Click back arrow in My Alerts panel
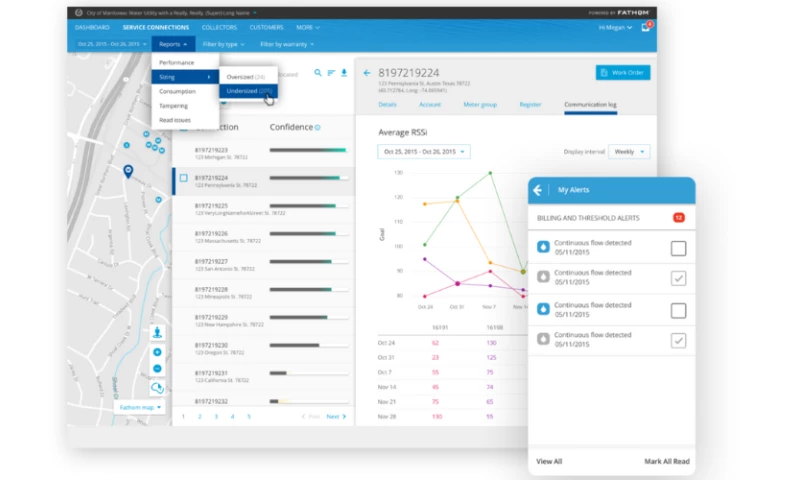 (538, 190)
